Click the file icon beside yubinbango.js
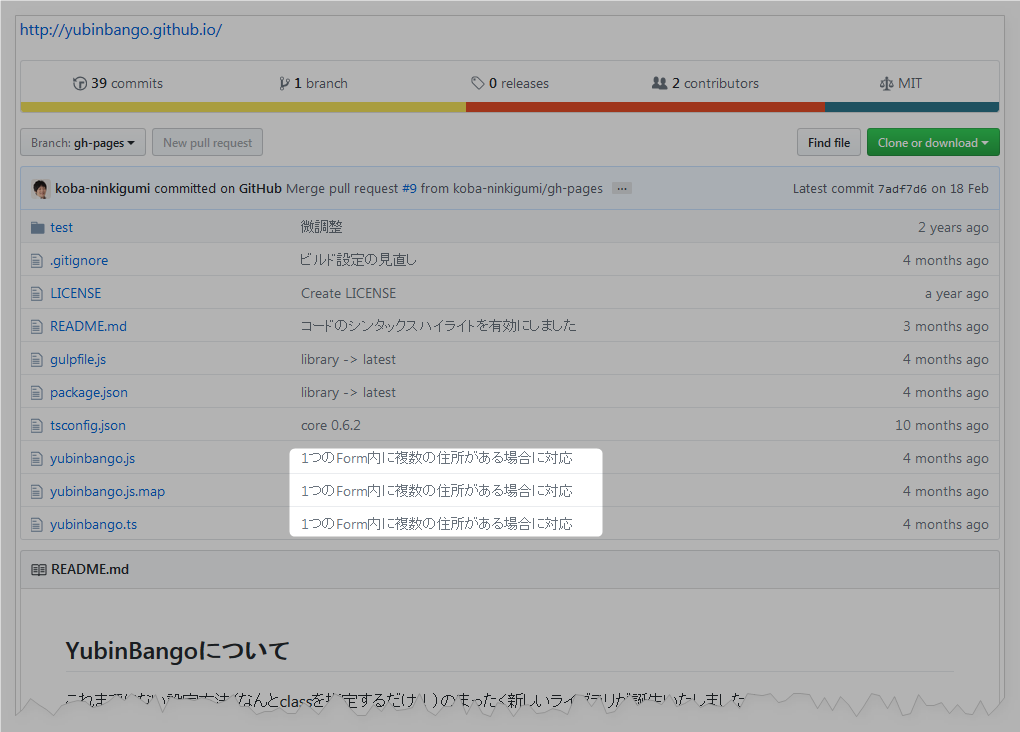Screen dimensions: 1020x732 pos(37,458)
